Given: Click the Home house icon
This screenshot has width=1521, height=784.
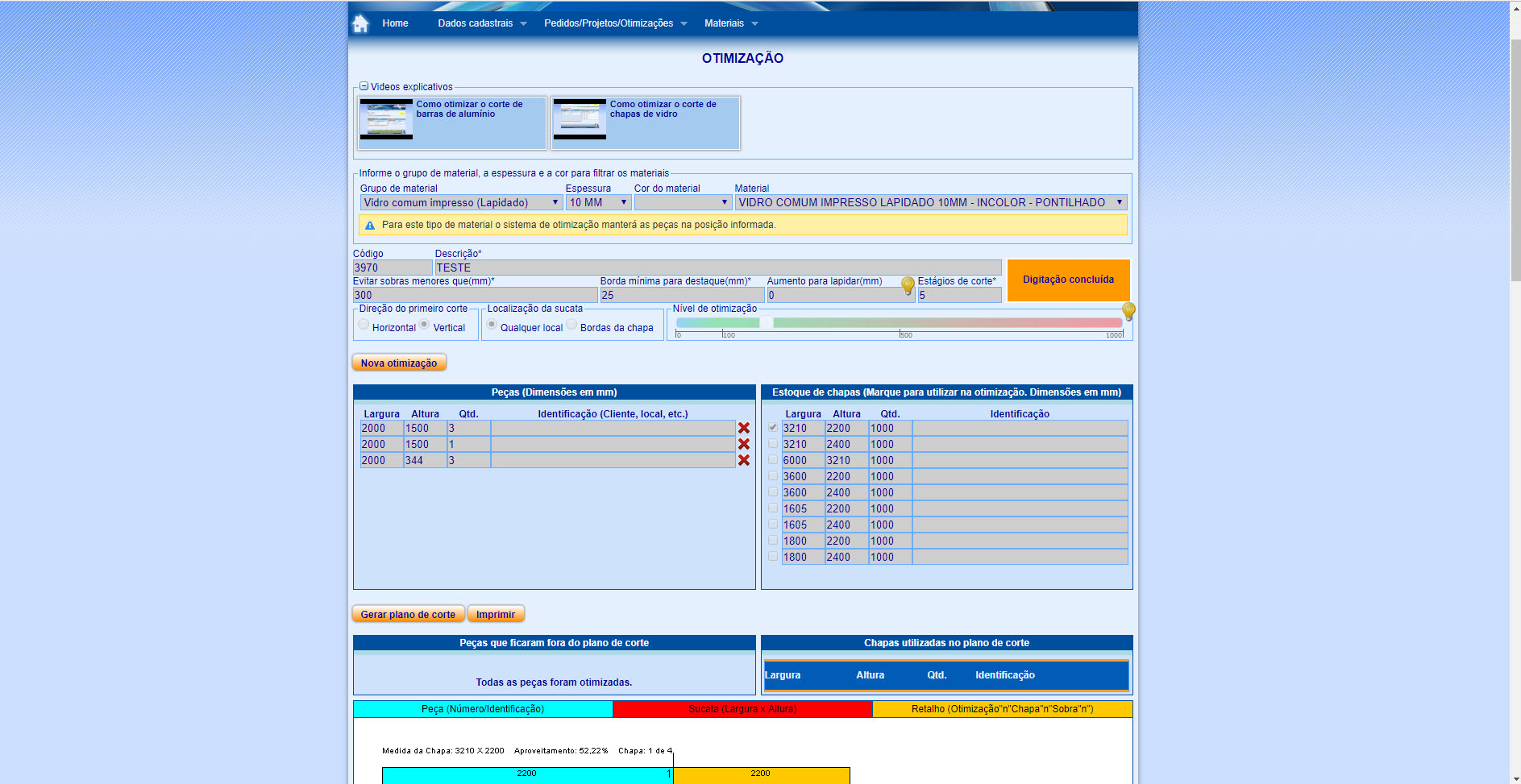Looking at the screenshot, I should click(x=360, y=24).
